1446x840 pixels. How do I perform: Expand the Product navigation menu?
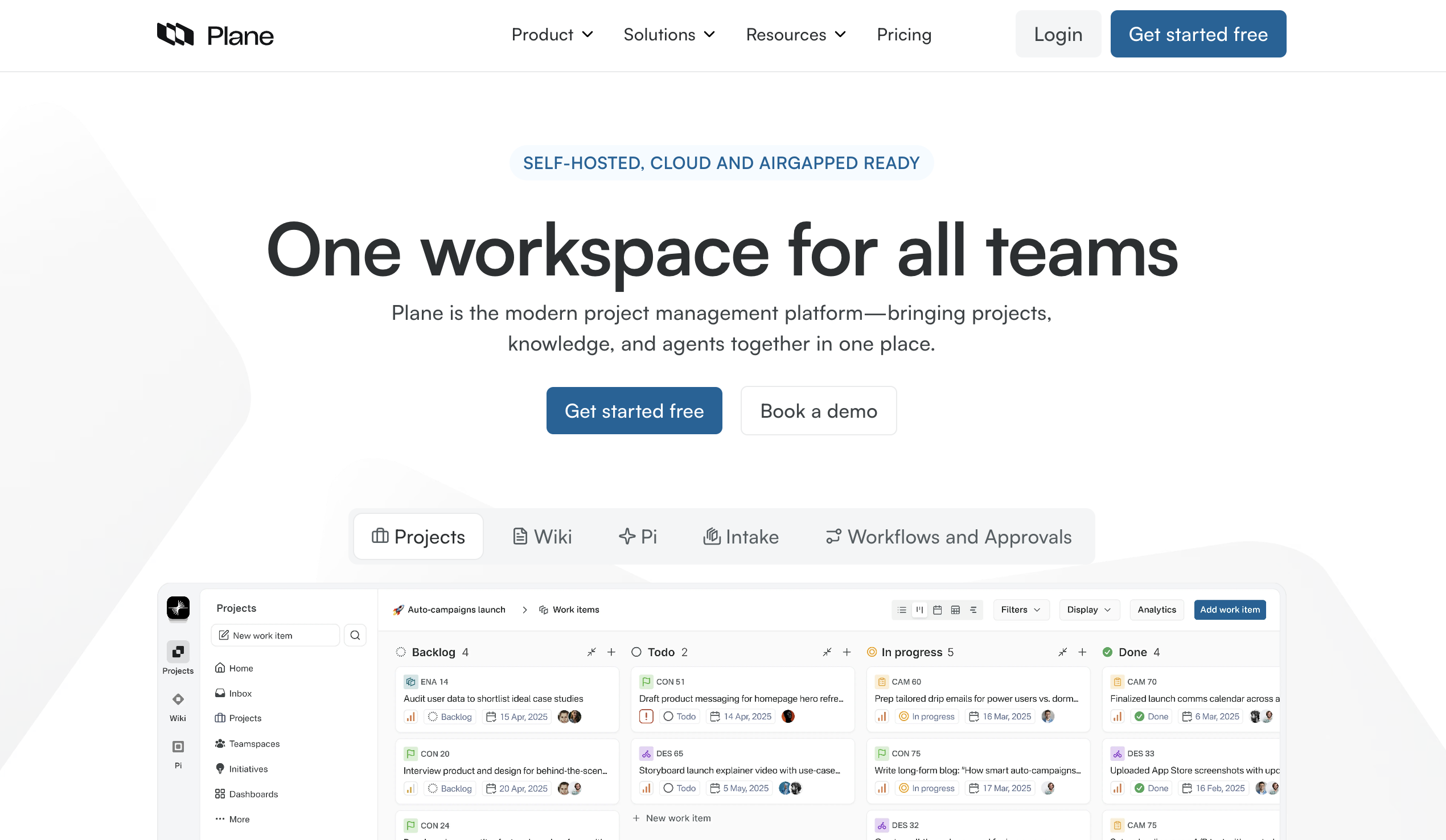[x=552, y=34]
